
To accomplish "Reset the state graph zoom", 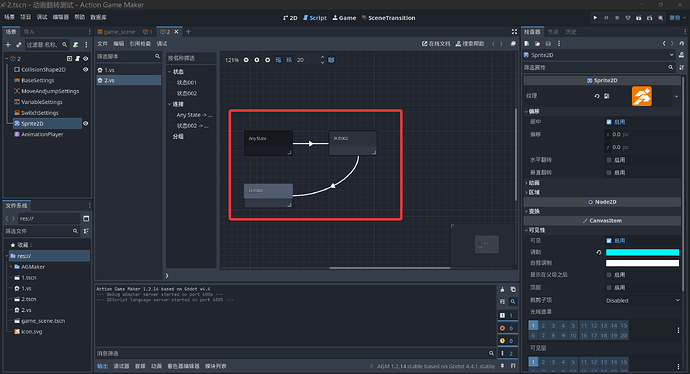I will click(257, 60).
